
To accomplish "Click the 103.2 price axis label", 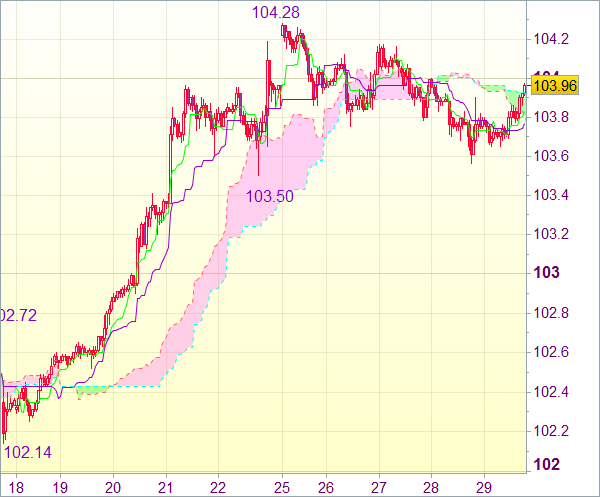I will tap(551, 234).
